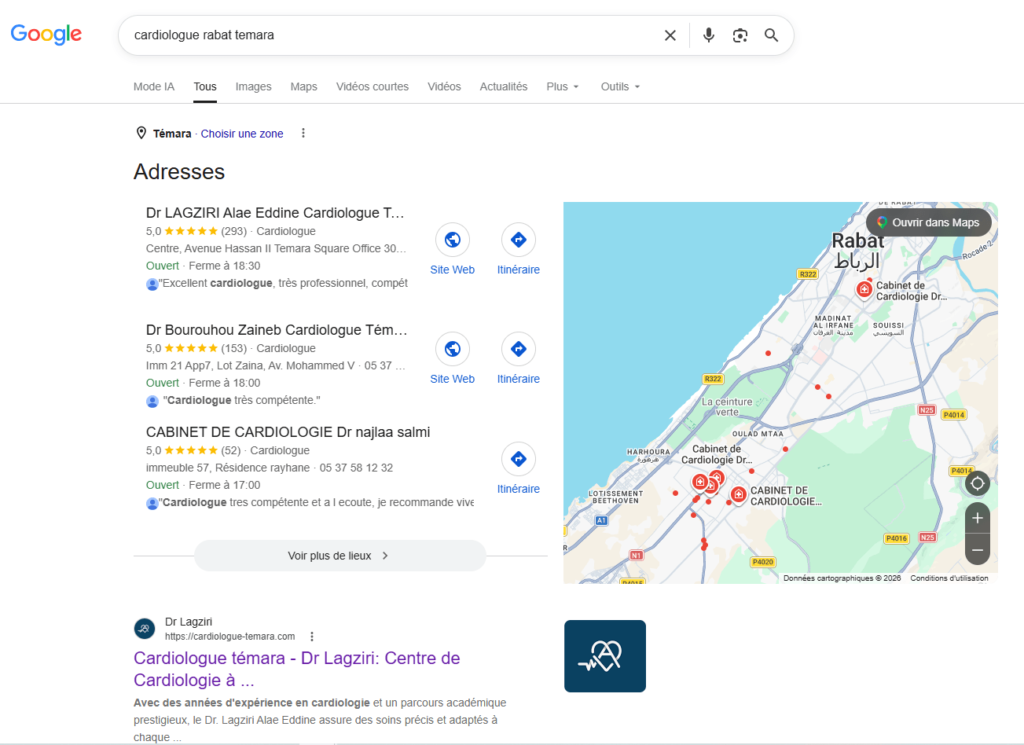Switch to Mode IA tab
The height and width of the screenshot is (745, 1024).
coord(153,86)
